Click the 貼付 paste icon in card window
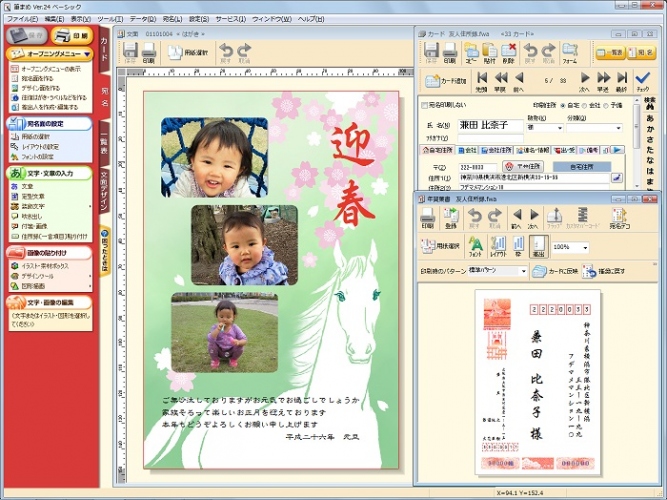The width and height of the screenshot is (667, 500). click(490, 53)
